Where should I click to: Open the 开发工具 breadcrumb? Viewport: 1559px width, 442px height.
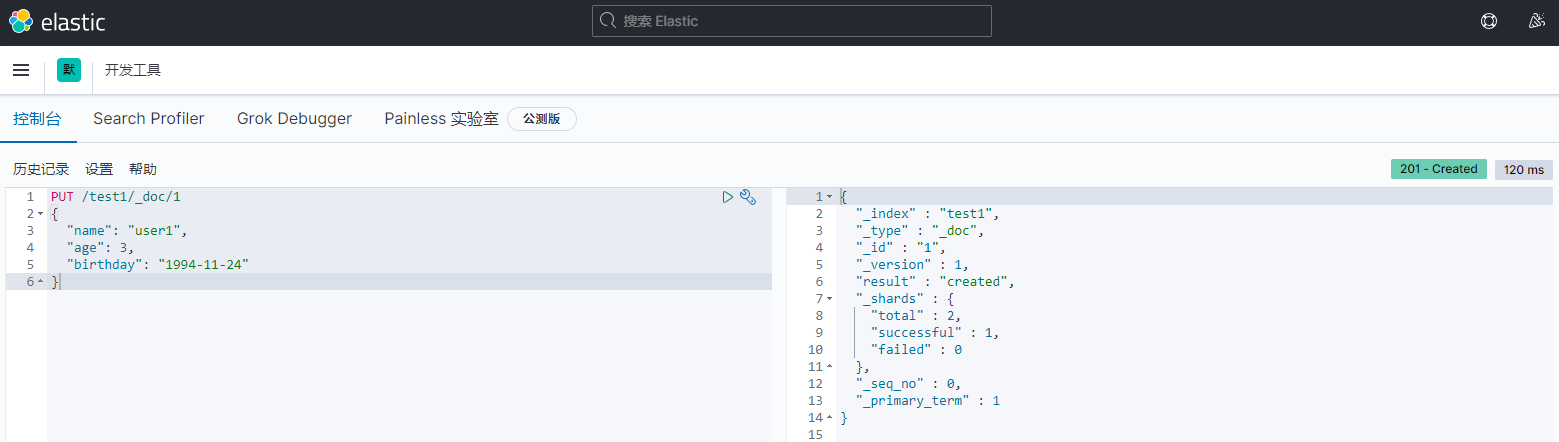tap(133, 70)
